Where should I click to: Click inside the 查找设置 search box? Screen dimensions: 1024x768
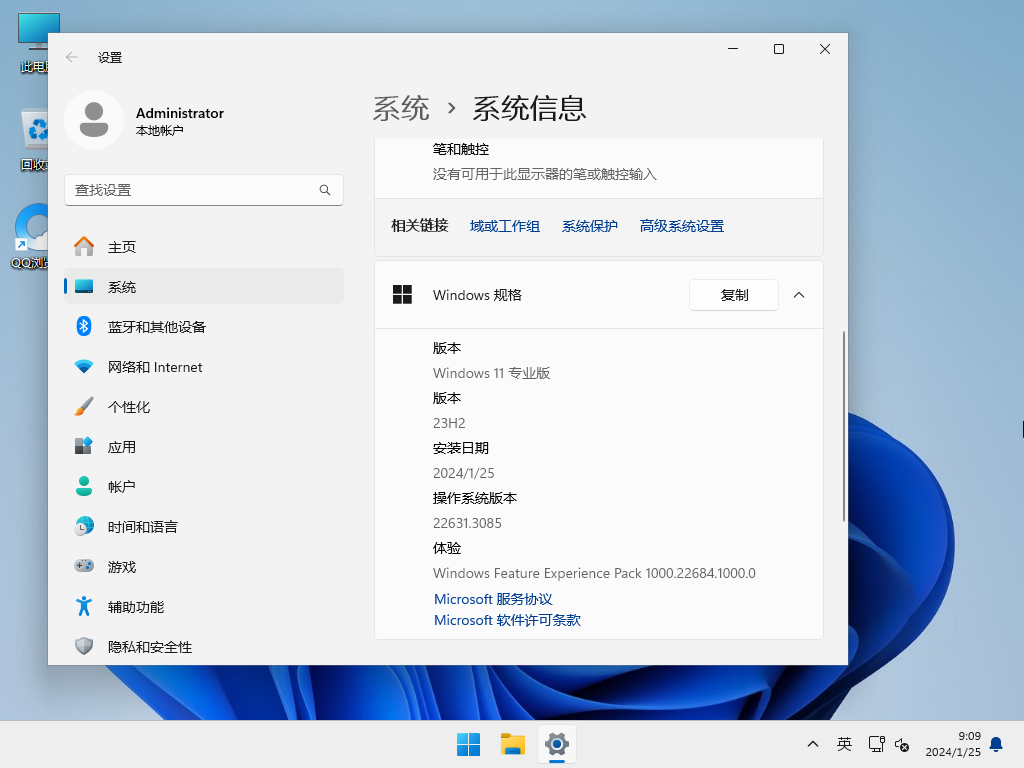(200, 189)
